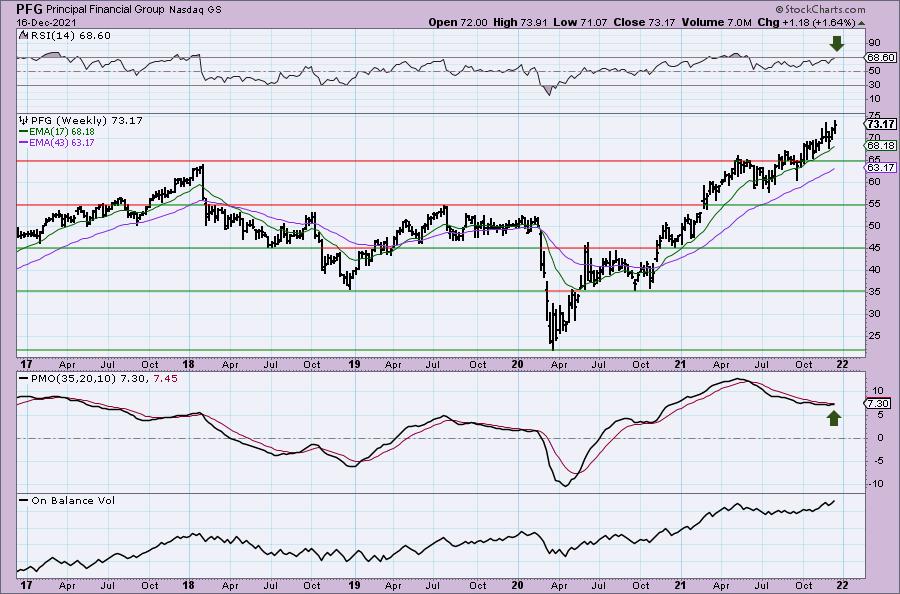Click the 68.18 EMA tag on the right axis
The width and height of the screenshot is (900, 594).
point(881,146)
